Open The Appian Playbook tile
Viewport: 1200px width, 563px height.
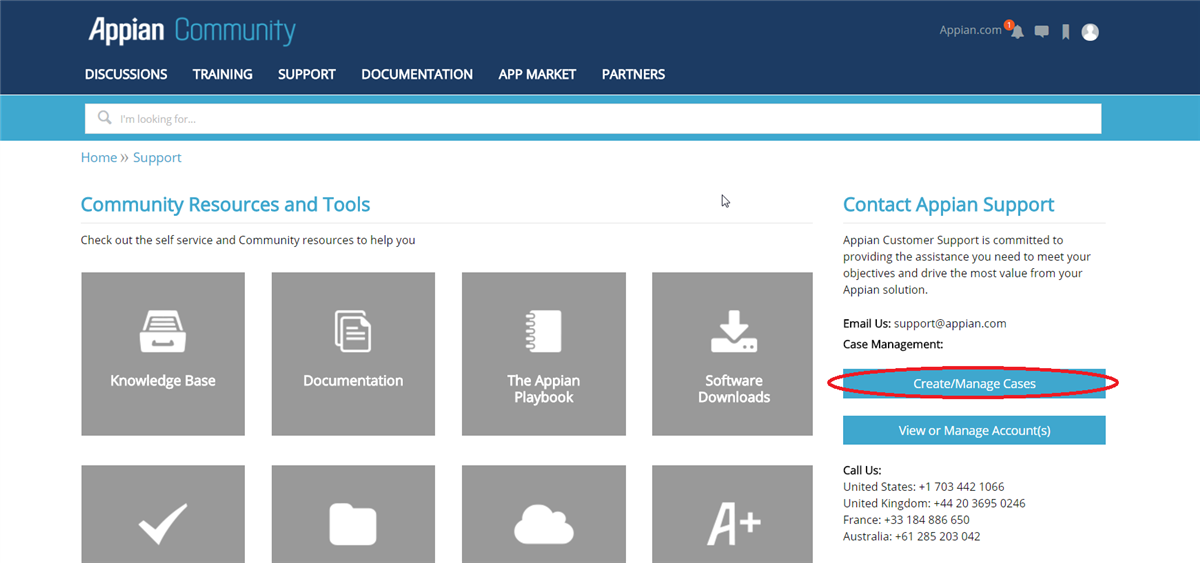(x=544, y=354)
